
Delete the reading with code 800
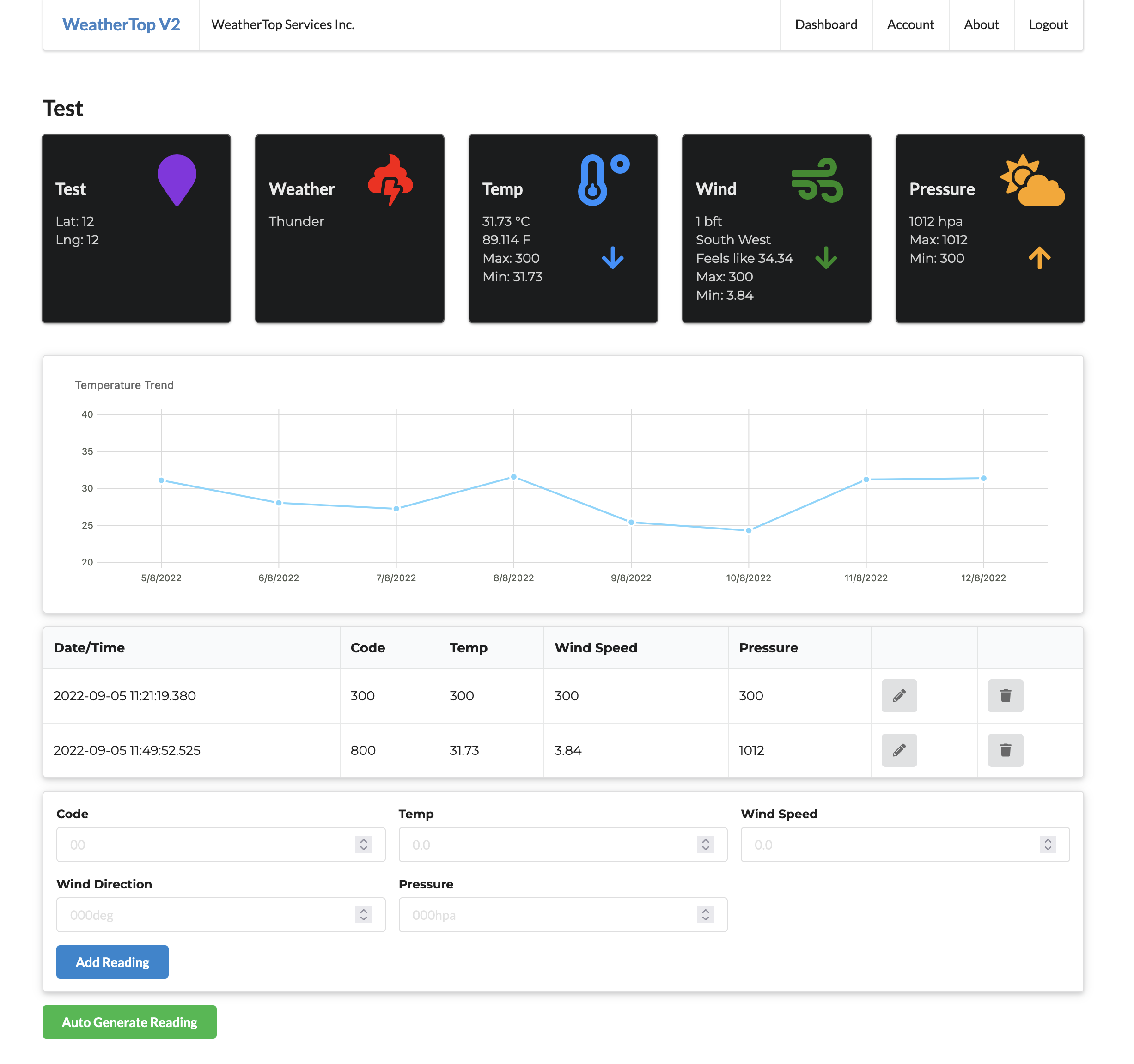(x=1005, y=750)
